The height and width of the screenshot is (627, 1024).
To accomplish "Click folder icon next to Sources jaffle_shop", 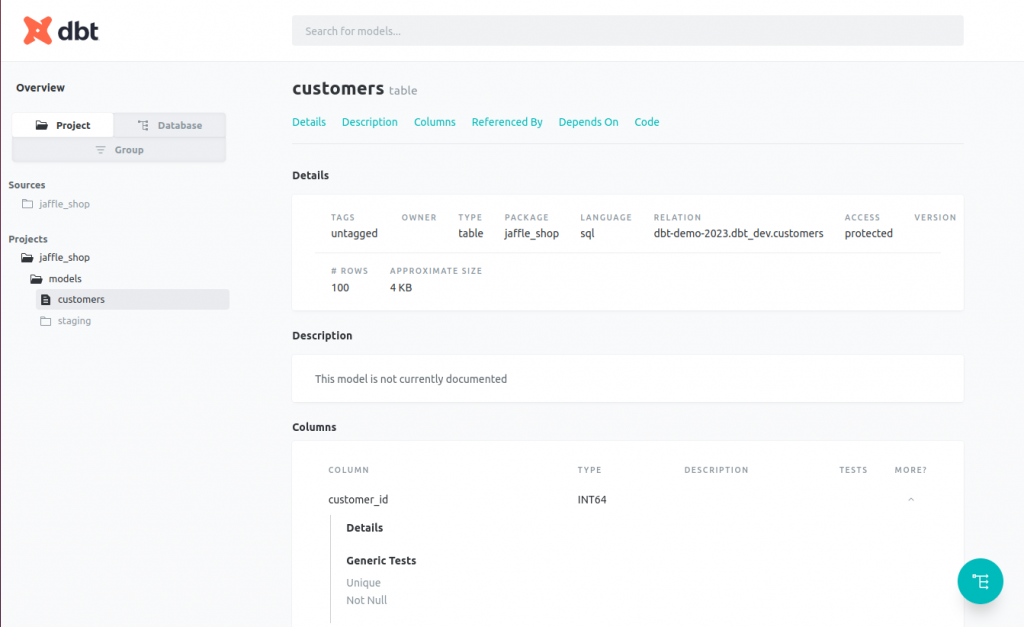I will click(27, 204).
